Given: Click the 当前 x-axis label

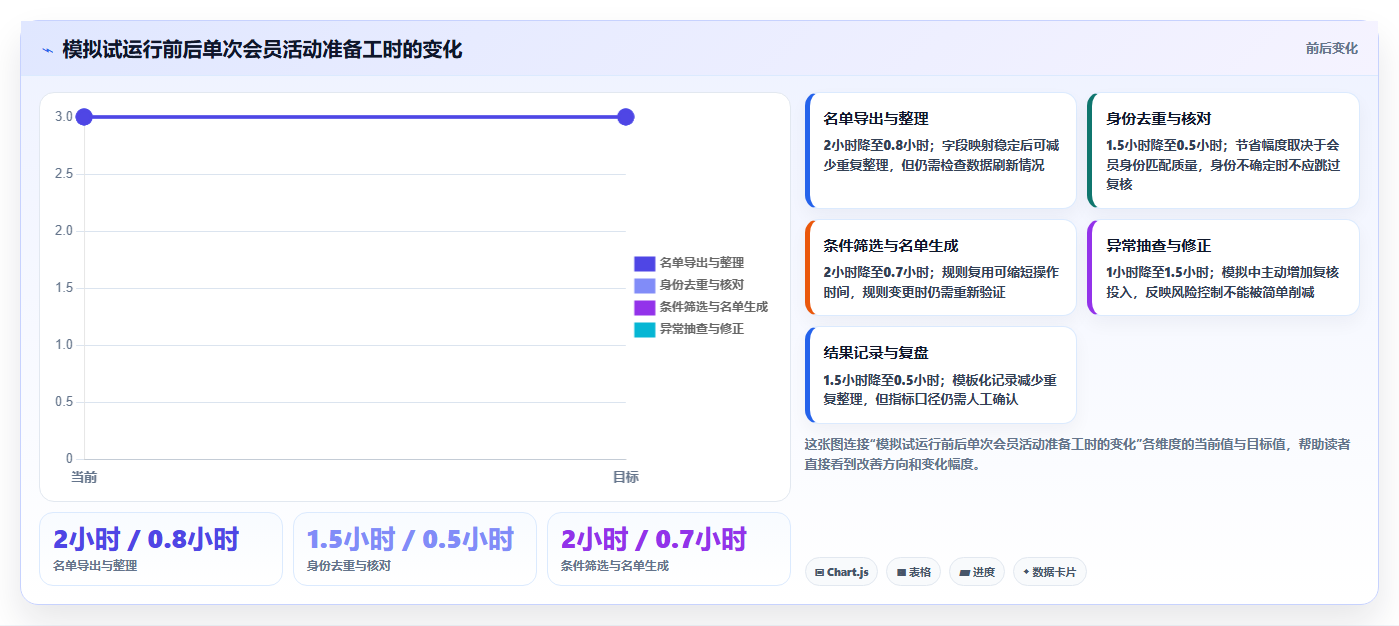Looking at the screenshot, I should click(84, 477).
